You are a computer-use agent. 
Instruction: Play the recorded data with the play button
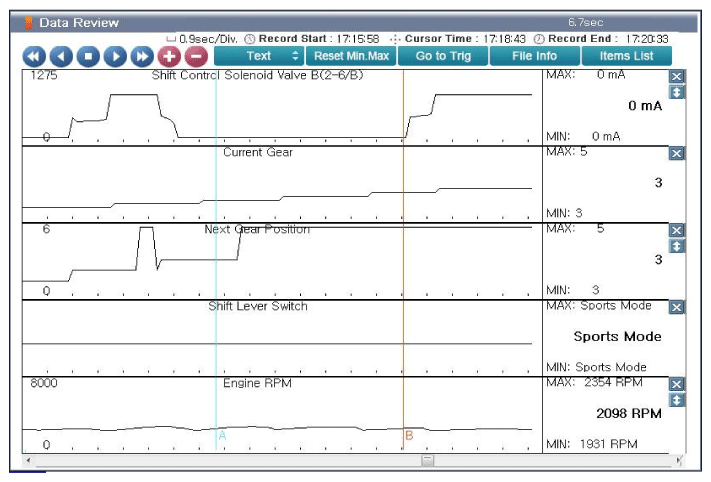tap(115, 57)
